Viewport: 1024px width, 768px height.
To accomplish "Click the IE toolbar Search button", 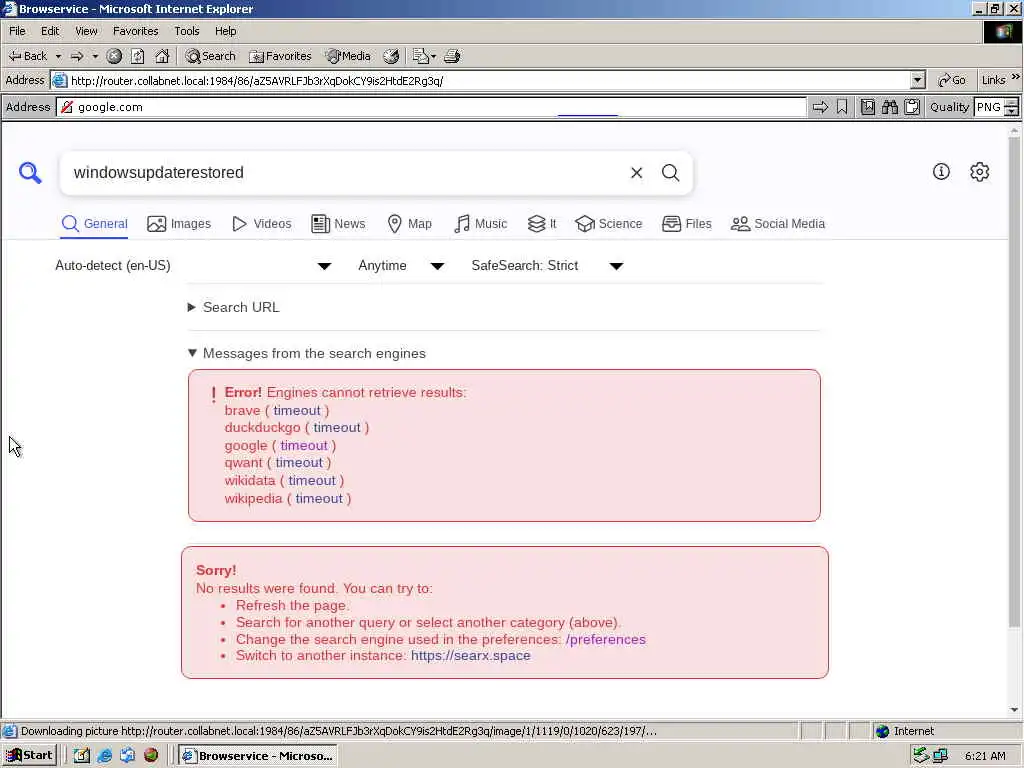I will (210, 56).
